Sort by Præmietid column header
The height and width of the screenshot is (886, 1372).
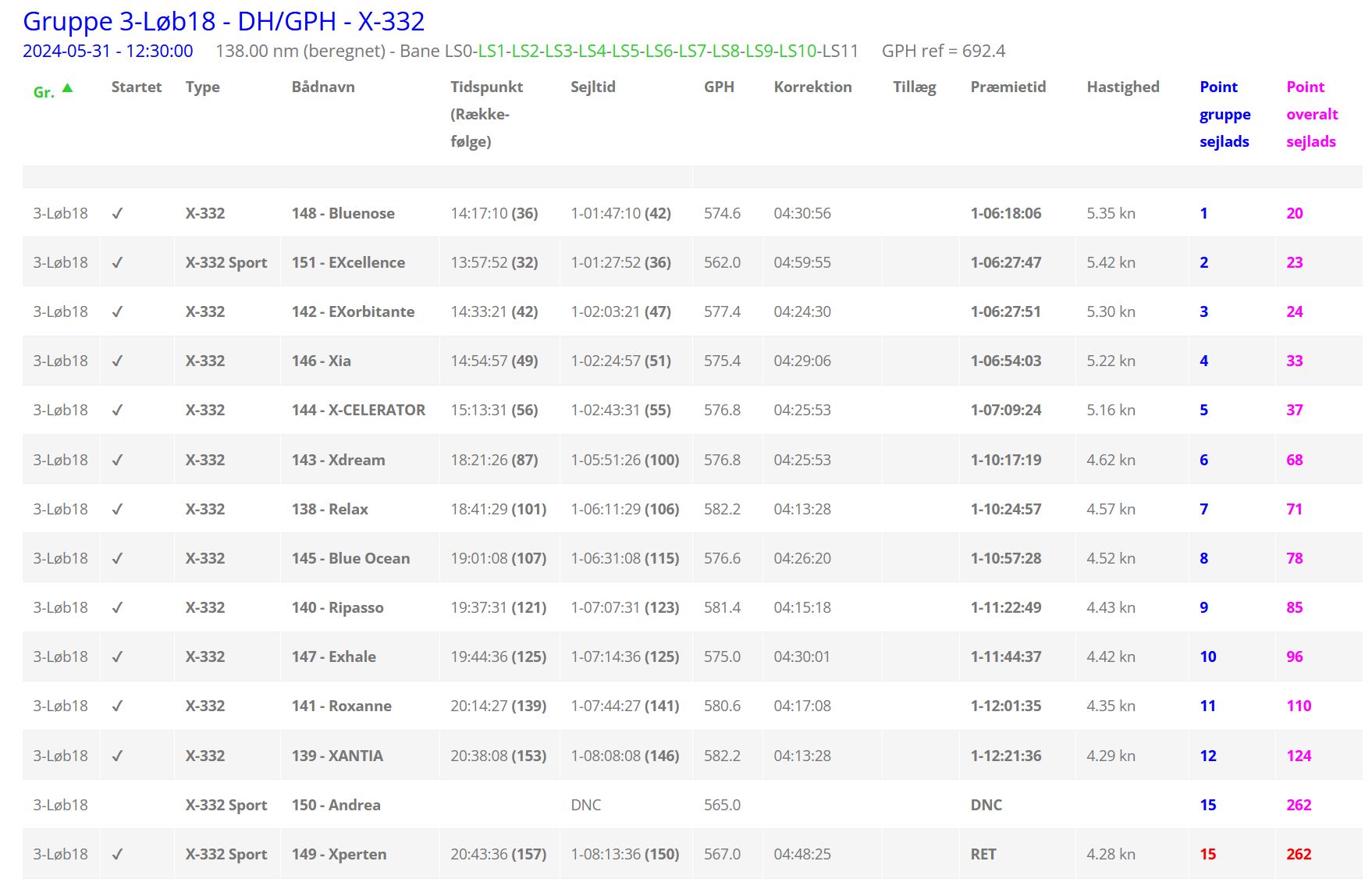tap(1008, 87)
